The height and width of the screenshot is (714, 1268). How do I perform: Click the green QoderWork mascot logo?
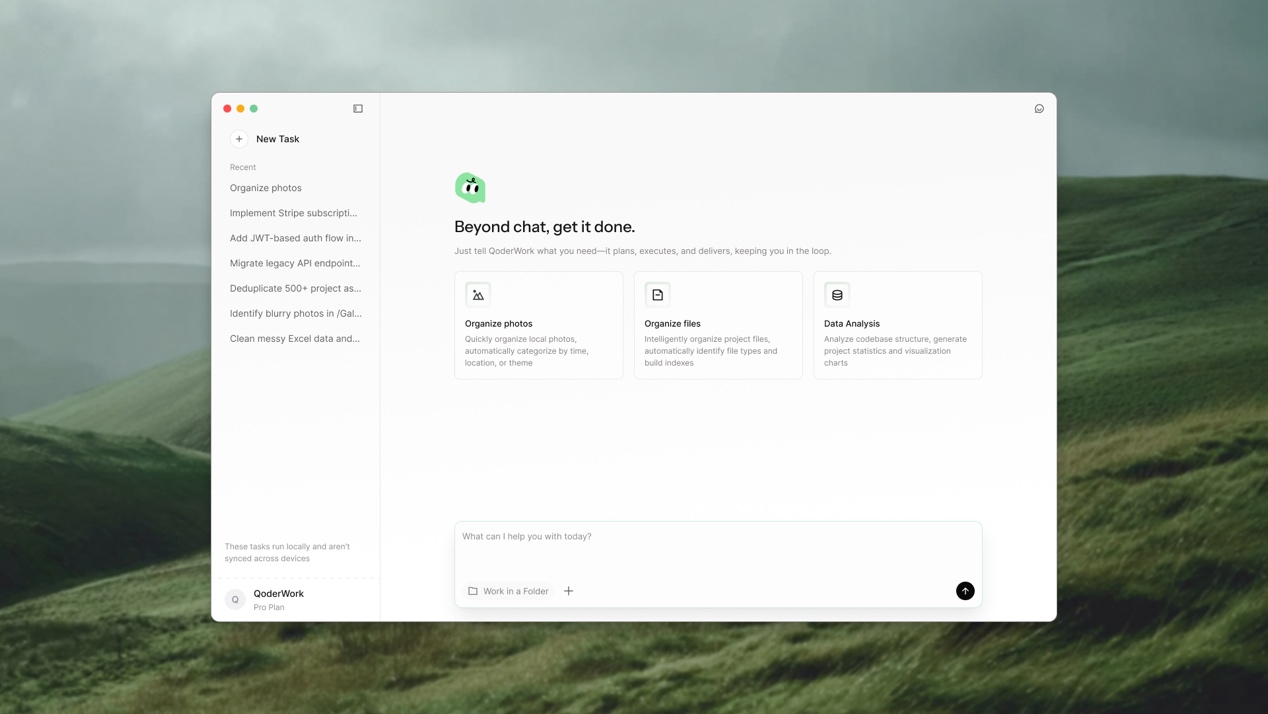click(470, 187)
